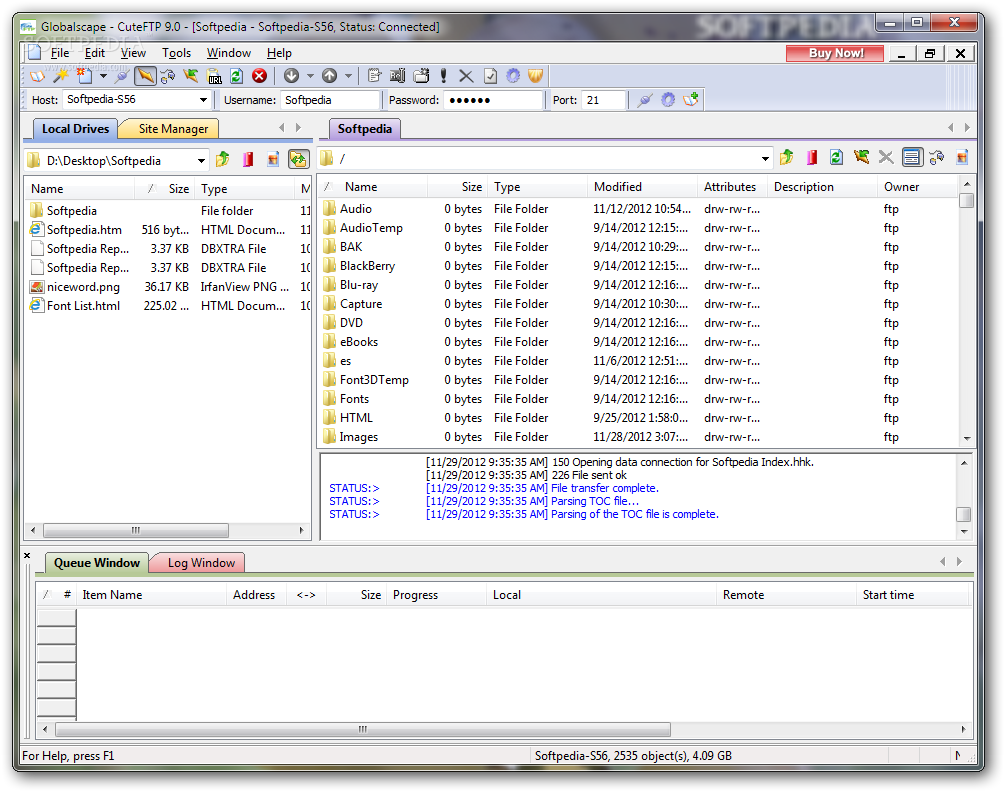Add site to Site Manager book-plus icon
Viewport: 1005px width, 792px height.
(691, 100)
